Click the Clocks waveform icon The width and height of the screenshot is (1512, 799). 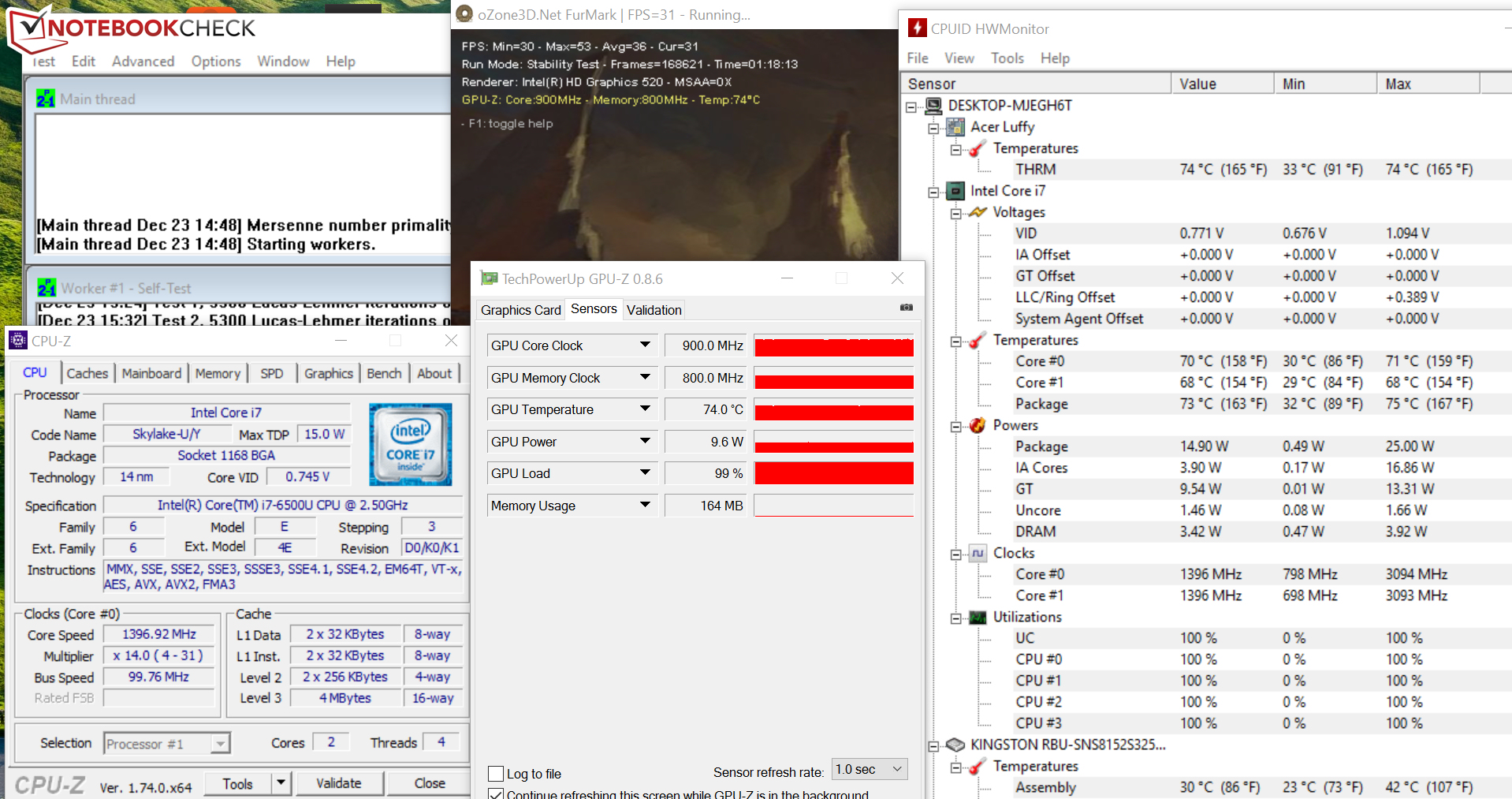[978, 553]
